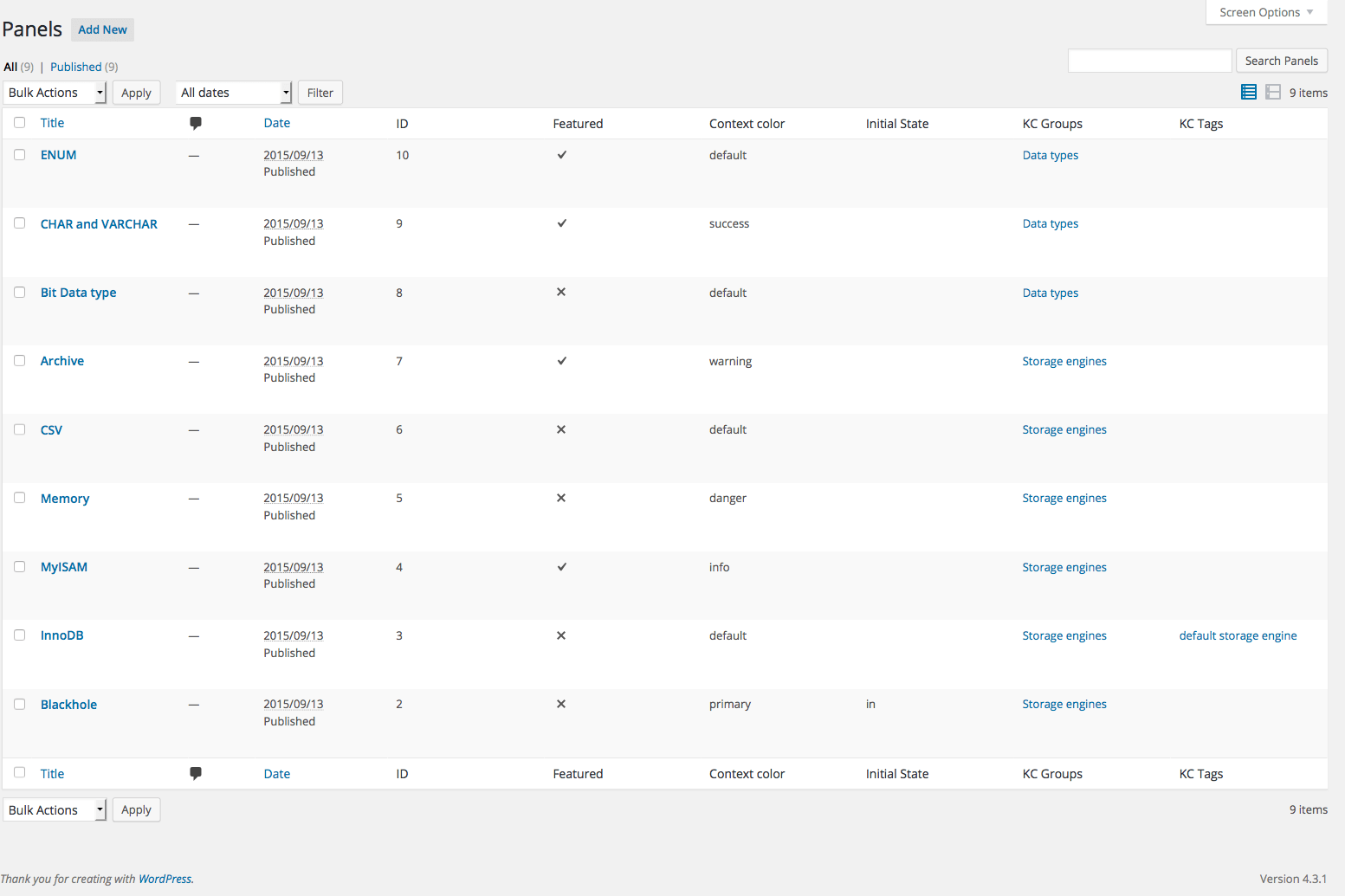Switch to list view using the list icon
The image size is (1345, 896).
tap(1248, 92)
